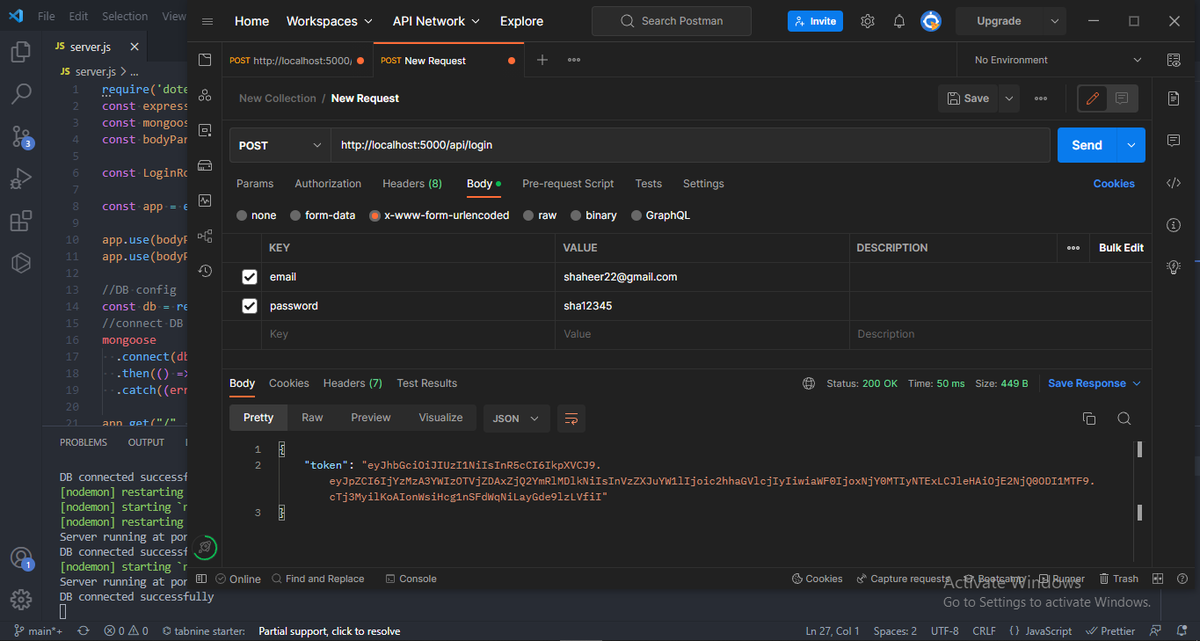
Task: Open Related requests lightbulb icon
Action: pyautogui.click(x=1174, y=267)
